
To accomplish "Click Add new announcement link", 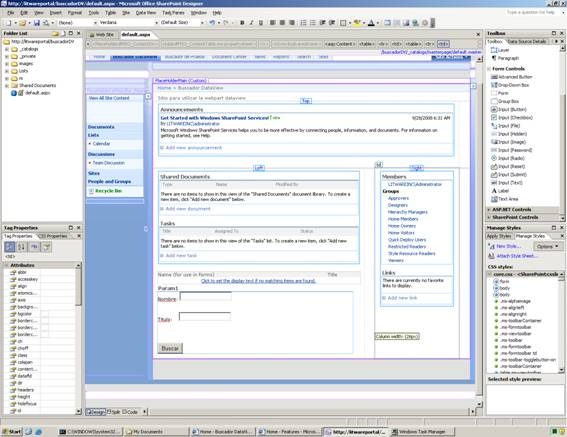I will click(193, 148).
